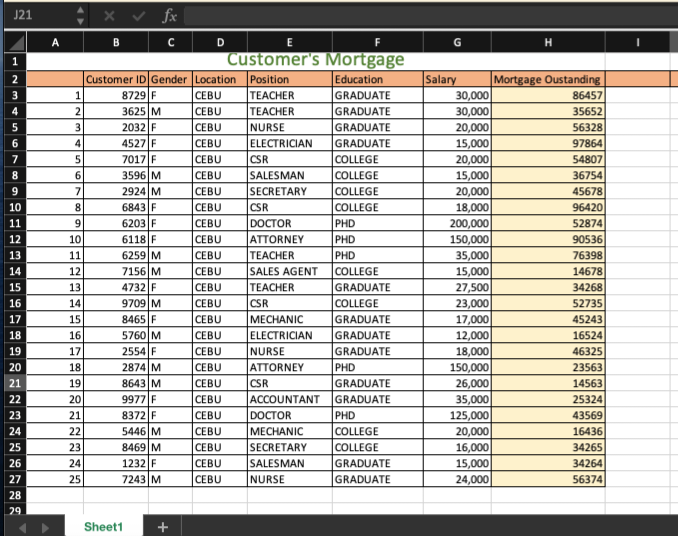Click the Customer's Mortgage title cell
678x536 pixels.
316,60
